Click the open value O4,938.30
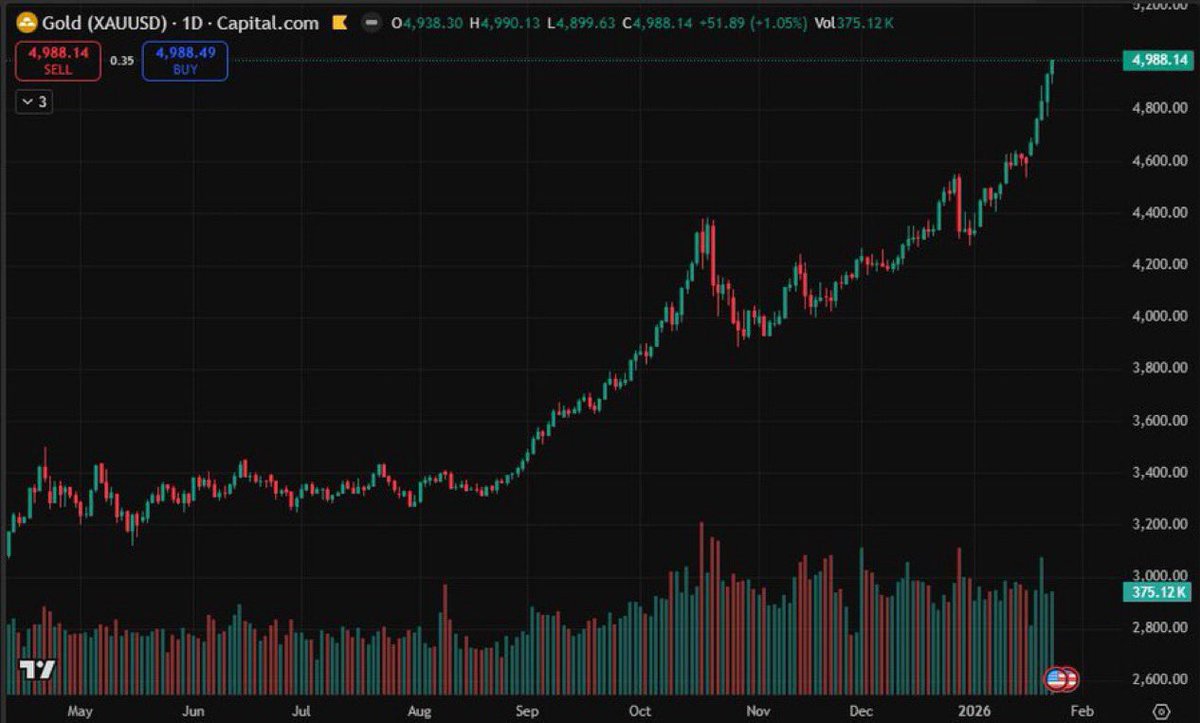Image resolution: width=1200 pixels, height=723 pixels. pyautogui.click(x=427, y=21)
